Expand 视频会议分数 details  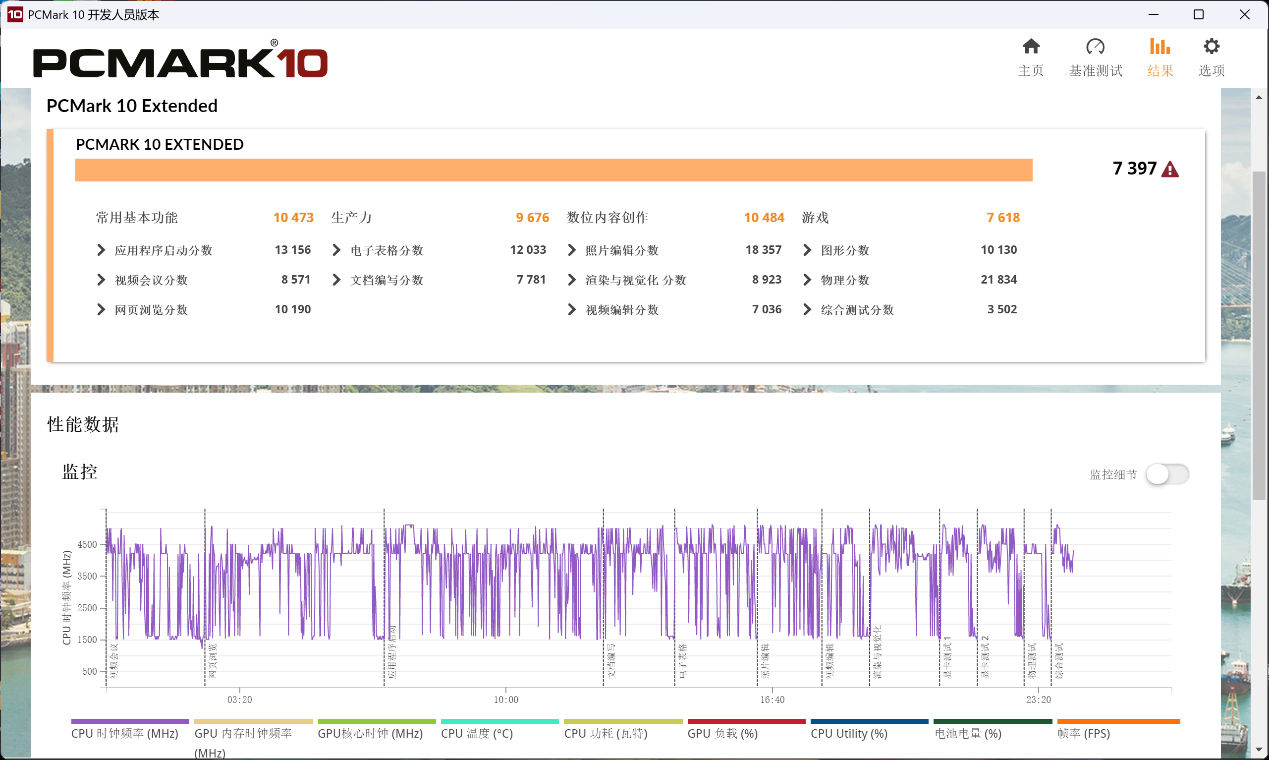[x=101, y=280]
